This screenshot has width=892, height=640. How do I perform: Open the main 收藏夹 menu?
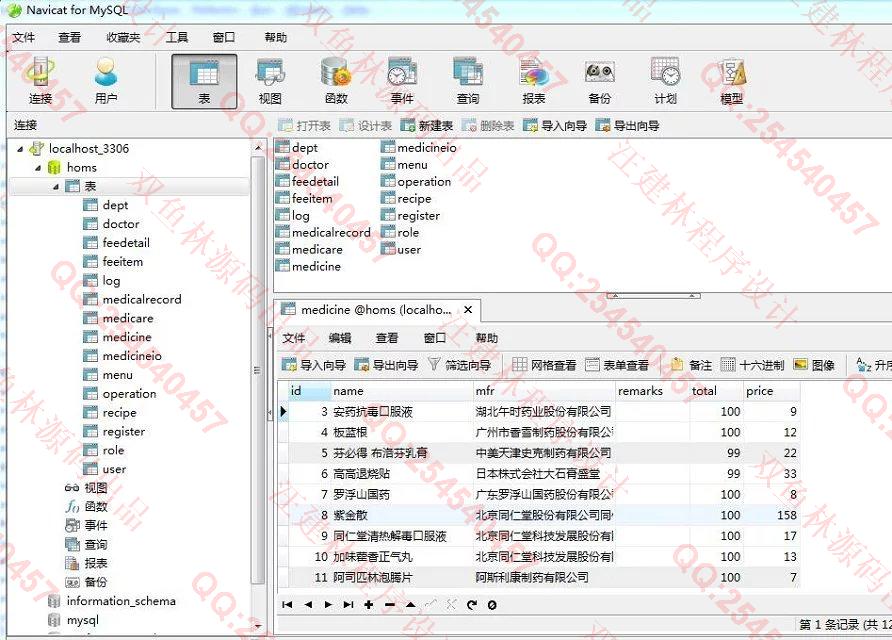[x=123, y=38]
